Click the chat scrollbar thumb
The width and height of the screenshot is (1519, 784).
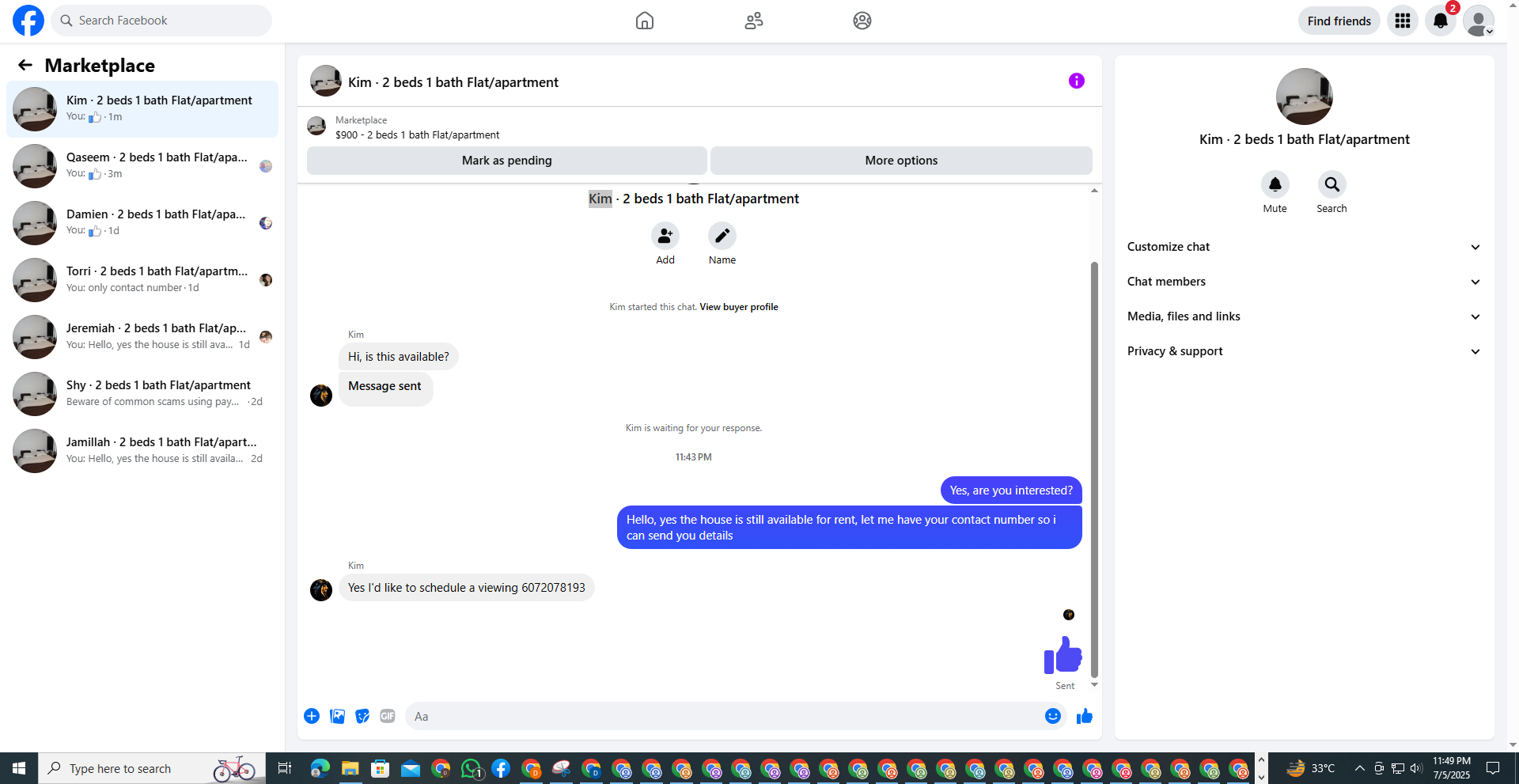click(1094, 469)
